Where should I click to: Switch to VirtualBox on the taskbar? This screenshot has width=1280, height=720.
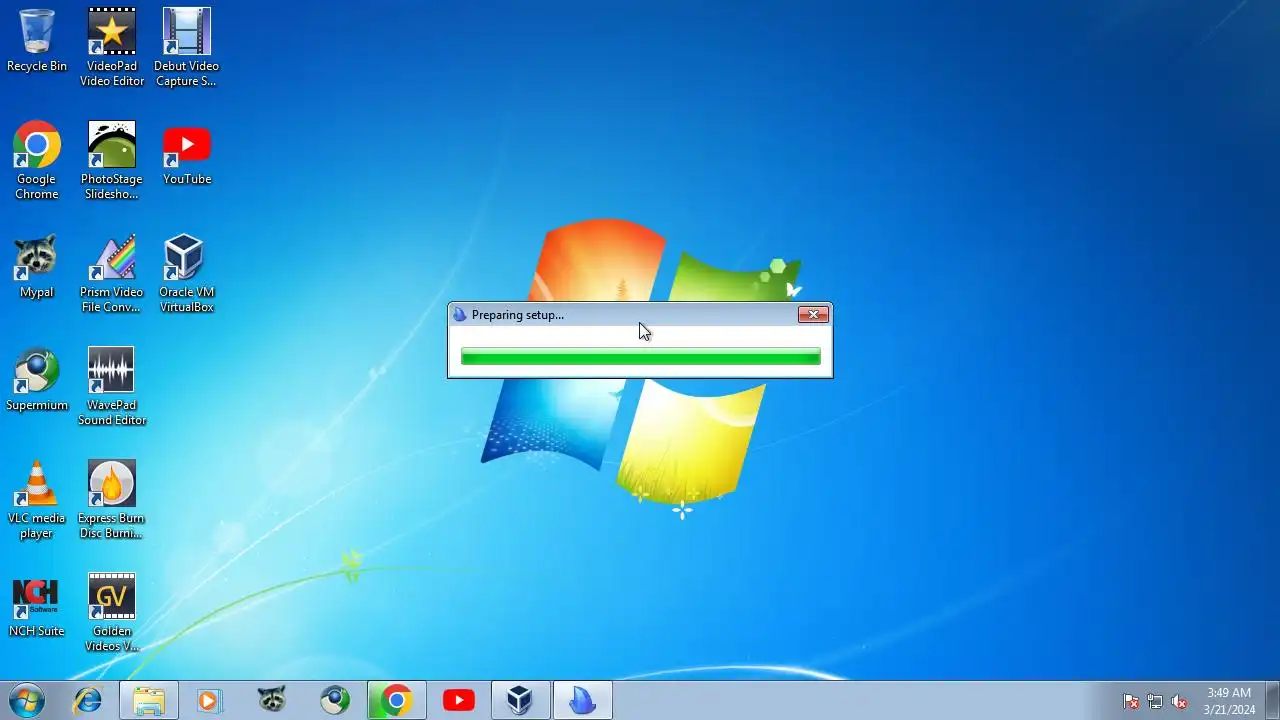[x=520, y=701]
